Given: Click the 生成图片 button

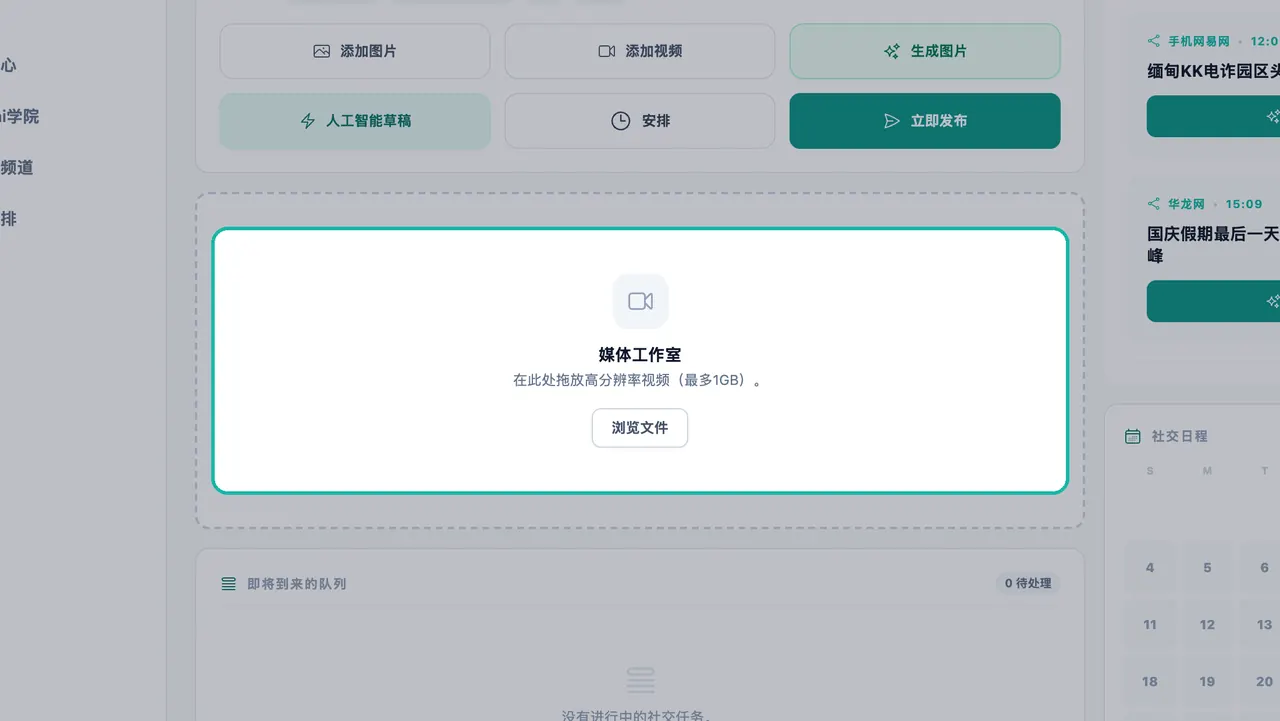Looking at the screenshot, I should (x=925, y=51).
